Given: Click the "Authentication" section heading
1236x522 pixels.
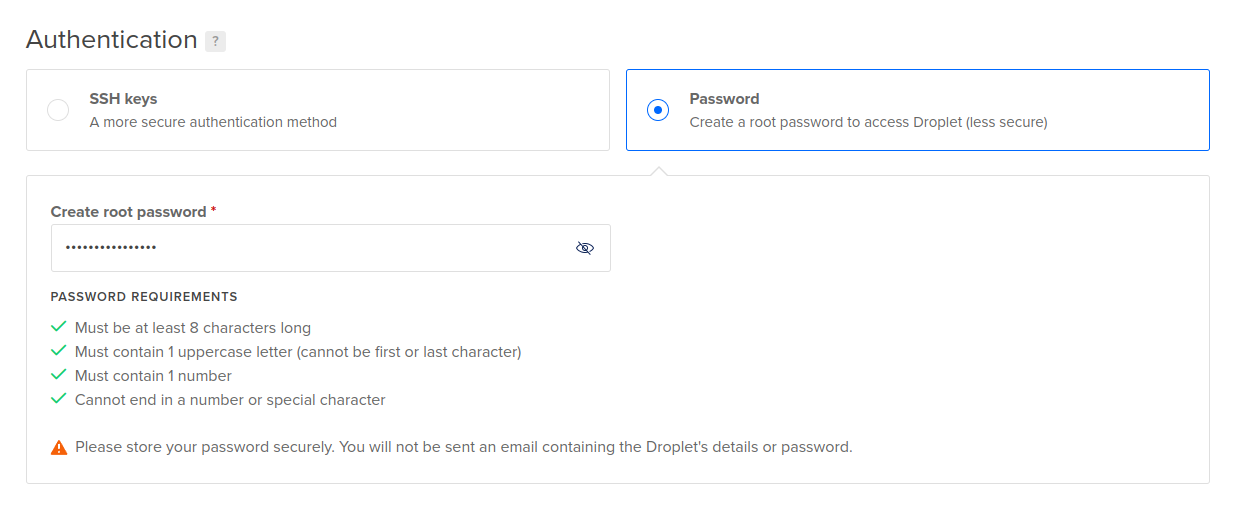Looking at the screenshot, I should point(112,40).
